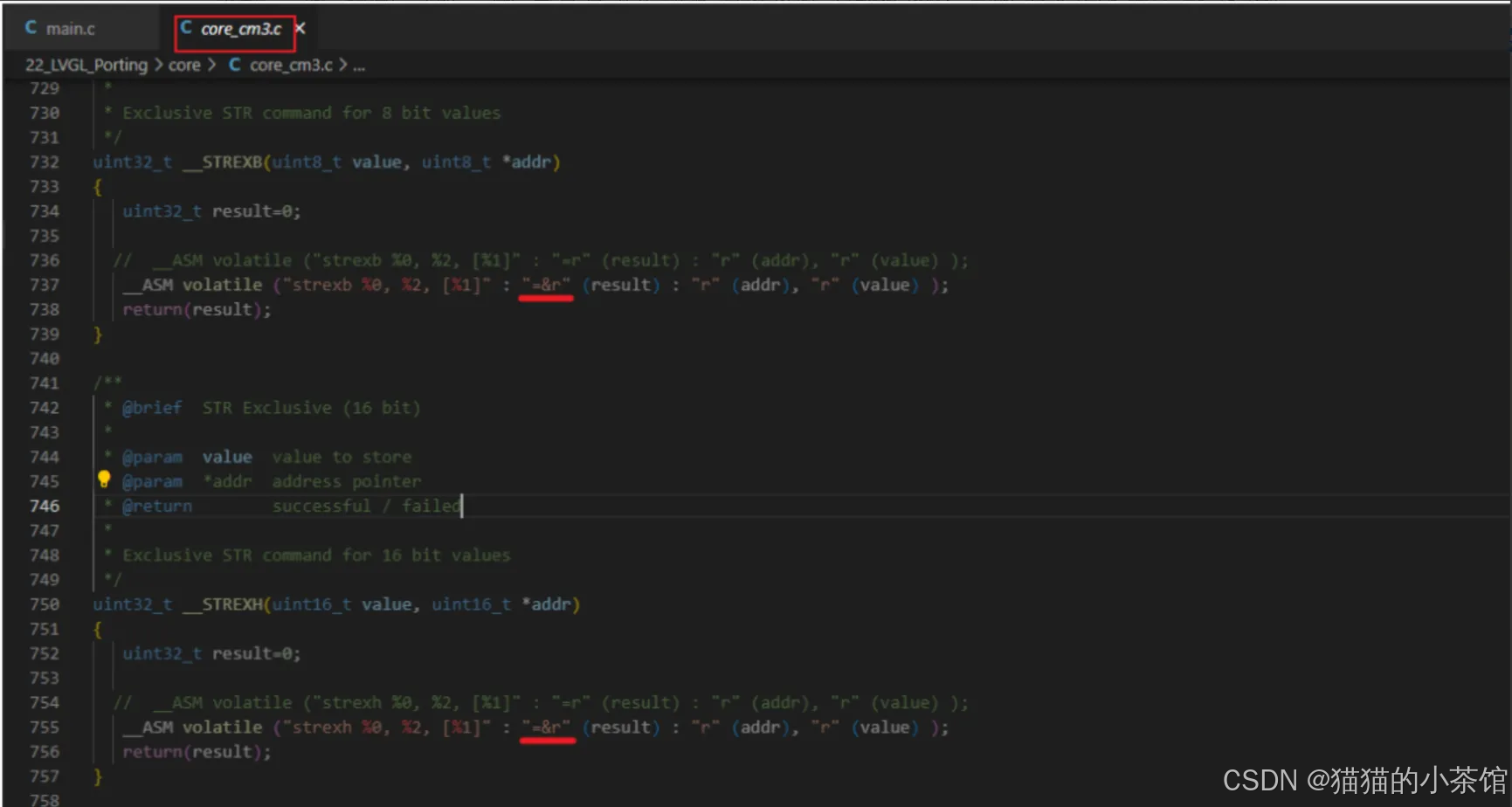Open core_cm3.c breadcrumb file entry

click(x=291, y=66)
